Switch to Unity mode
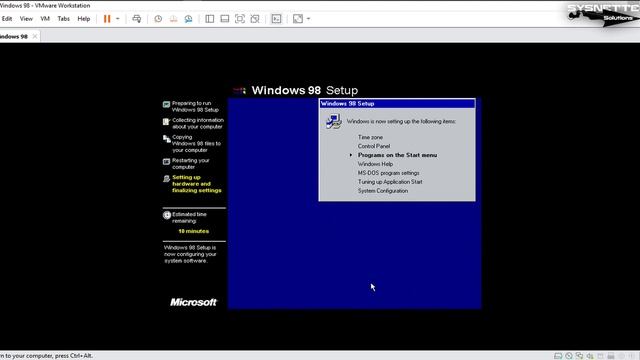The height and width of the screenshot is (360, 640). pyautogui.click(x=255, y=19)
